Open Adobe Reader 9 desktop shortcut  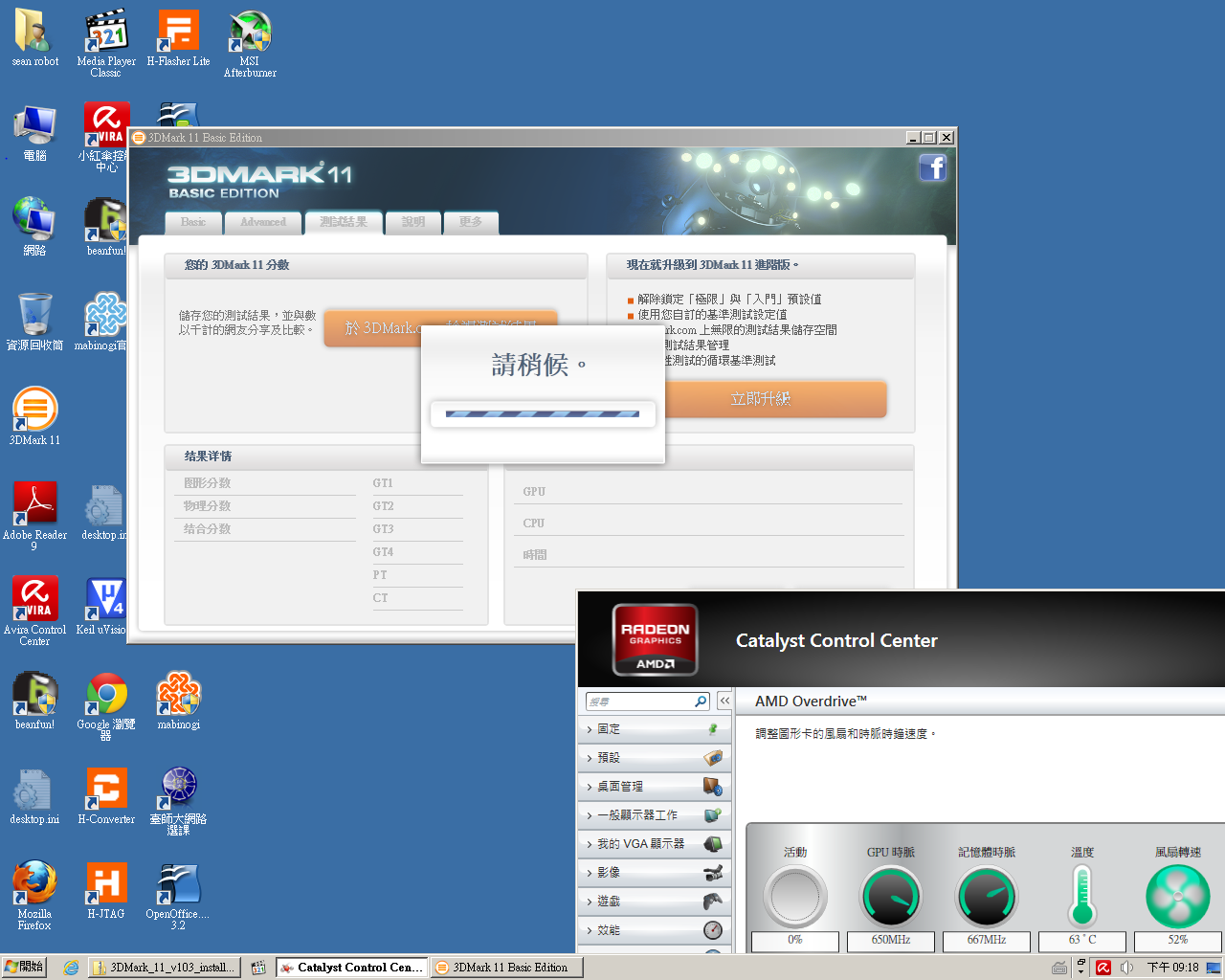pyautogui.click(x=34, y=516)
